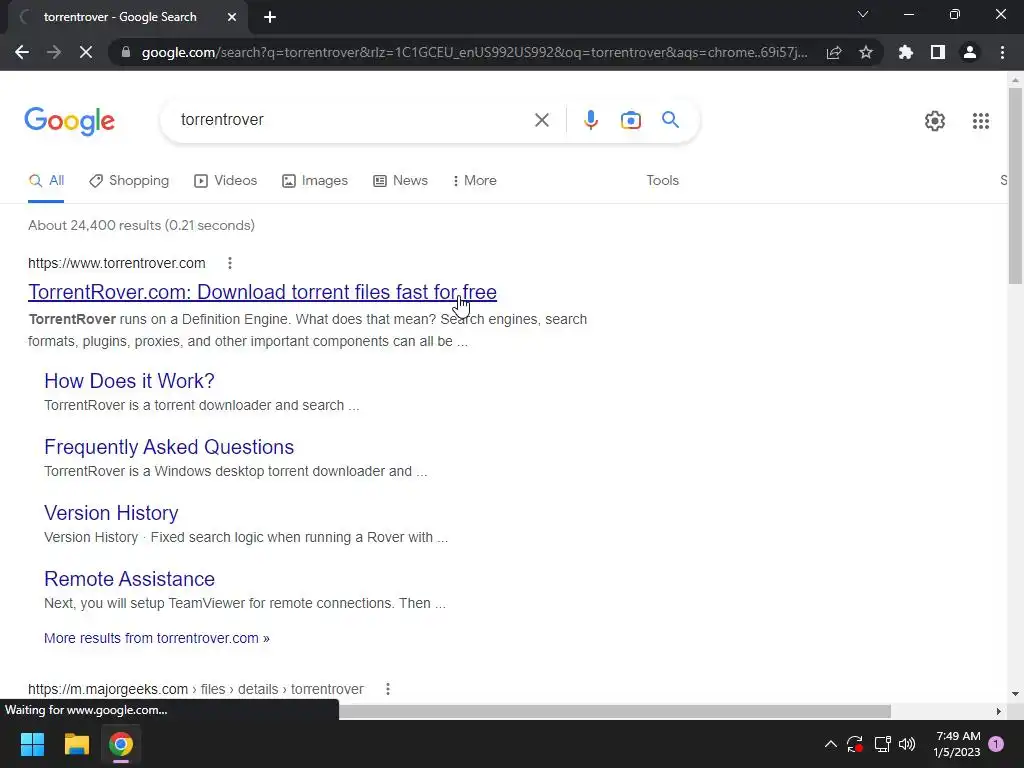Switch to the Shopping tab
This screenshot has height=768, width=1024.
(129, 181)
